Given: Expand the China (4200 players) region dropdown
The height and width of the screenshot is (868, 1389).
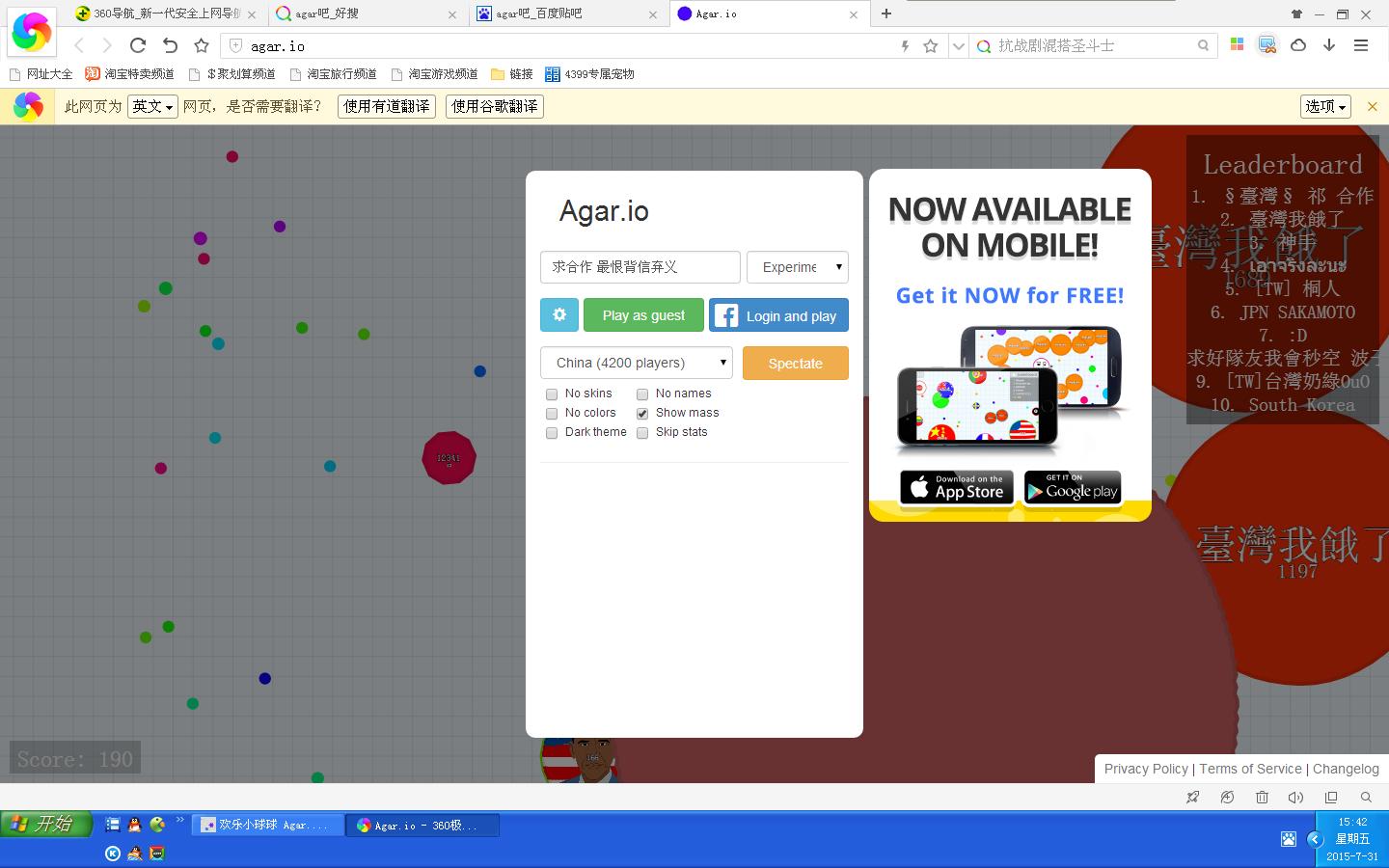Looking at the screenshot, I should pyautogui.click(x=637, y=363).
